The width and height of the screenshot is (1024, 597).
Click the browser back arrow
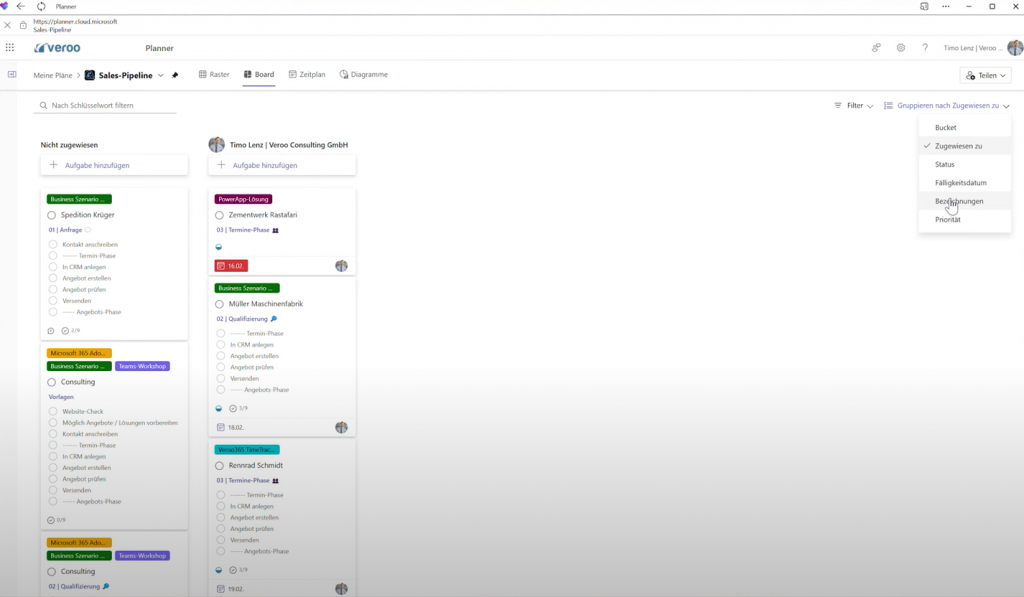click(21, 7)
